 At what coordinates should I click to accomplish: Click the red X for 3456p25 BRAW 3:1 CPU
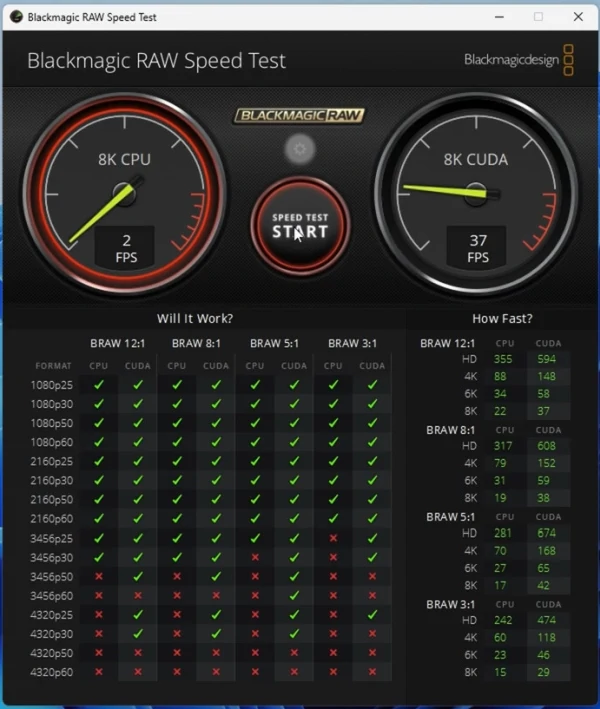(333, 538)
